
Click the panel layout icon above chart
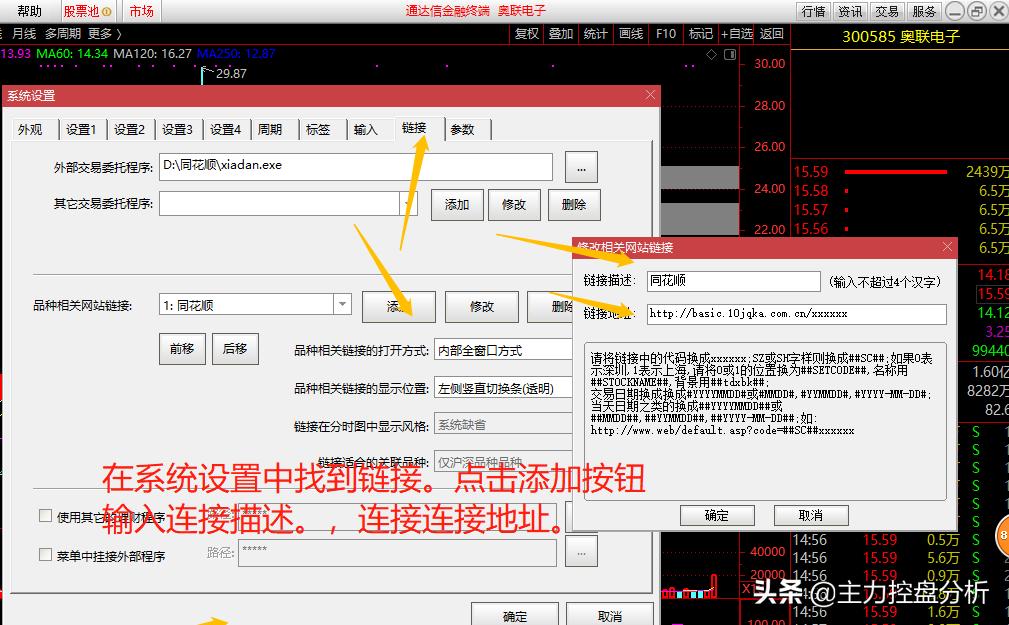(x=730, y=55)
